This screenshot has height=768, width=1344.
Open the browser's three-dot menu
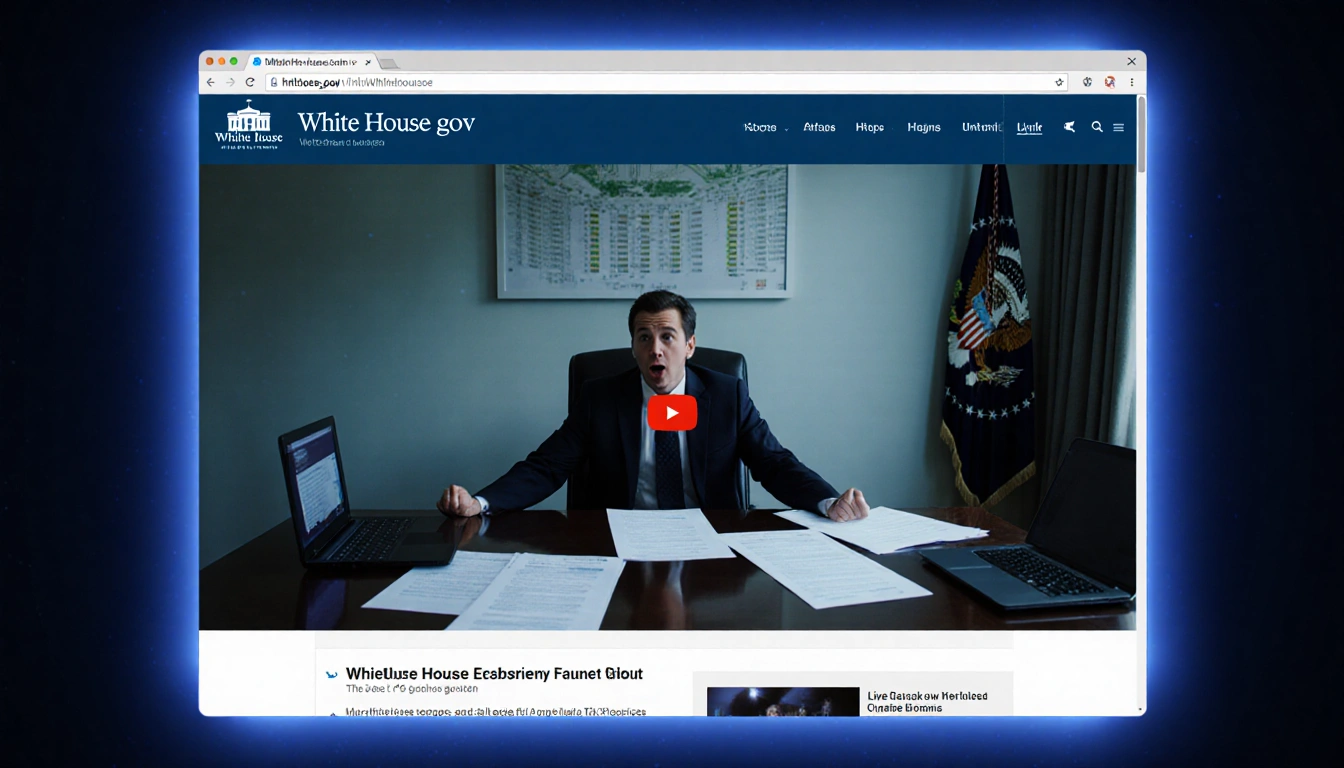click(1131, 82)
